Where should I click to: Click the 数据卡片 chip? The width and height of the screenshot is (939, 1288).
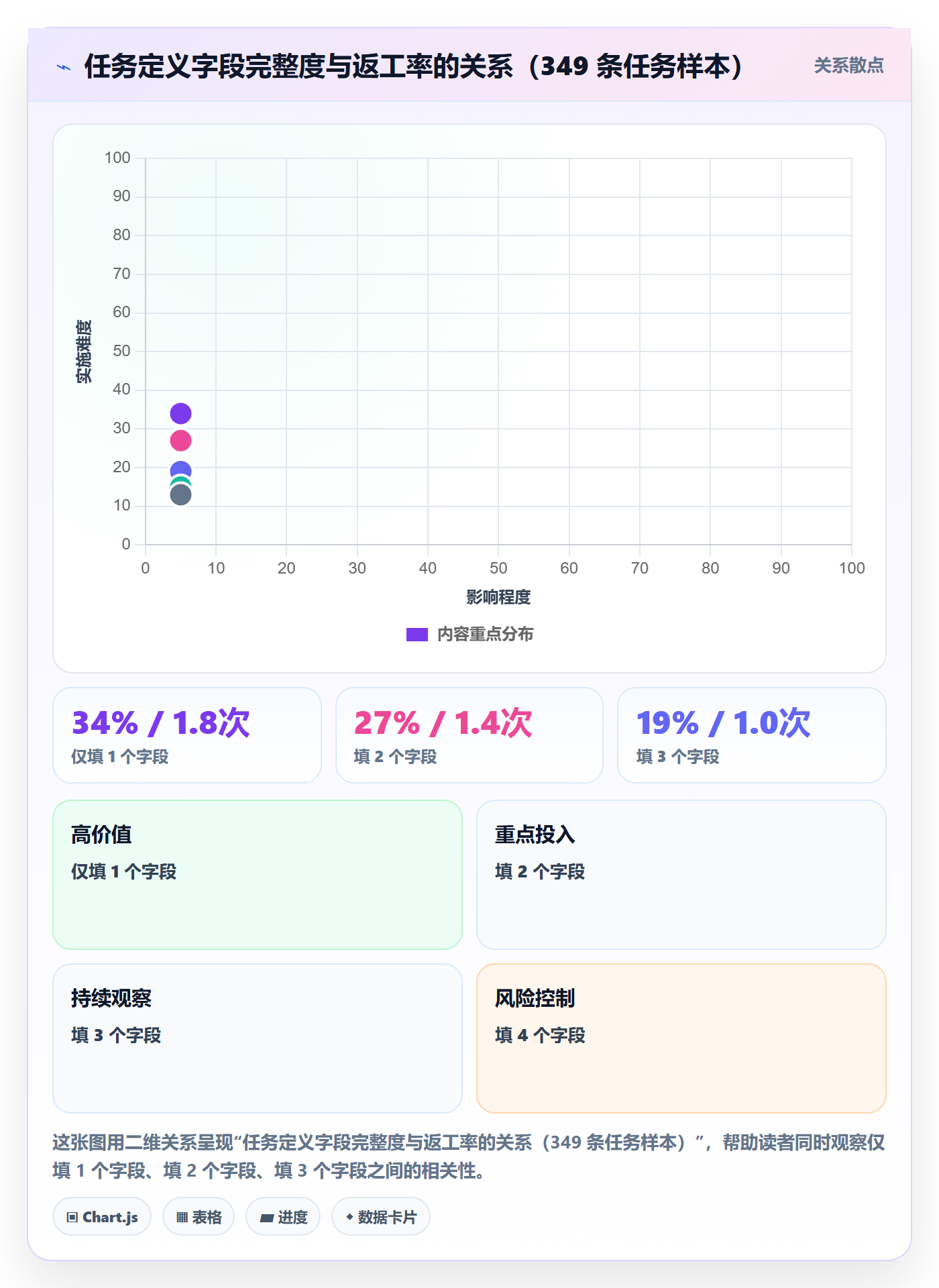[x=381, y=1217]
